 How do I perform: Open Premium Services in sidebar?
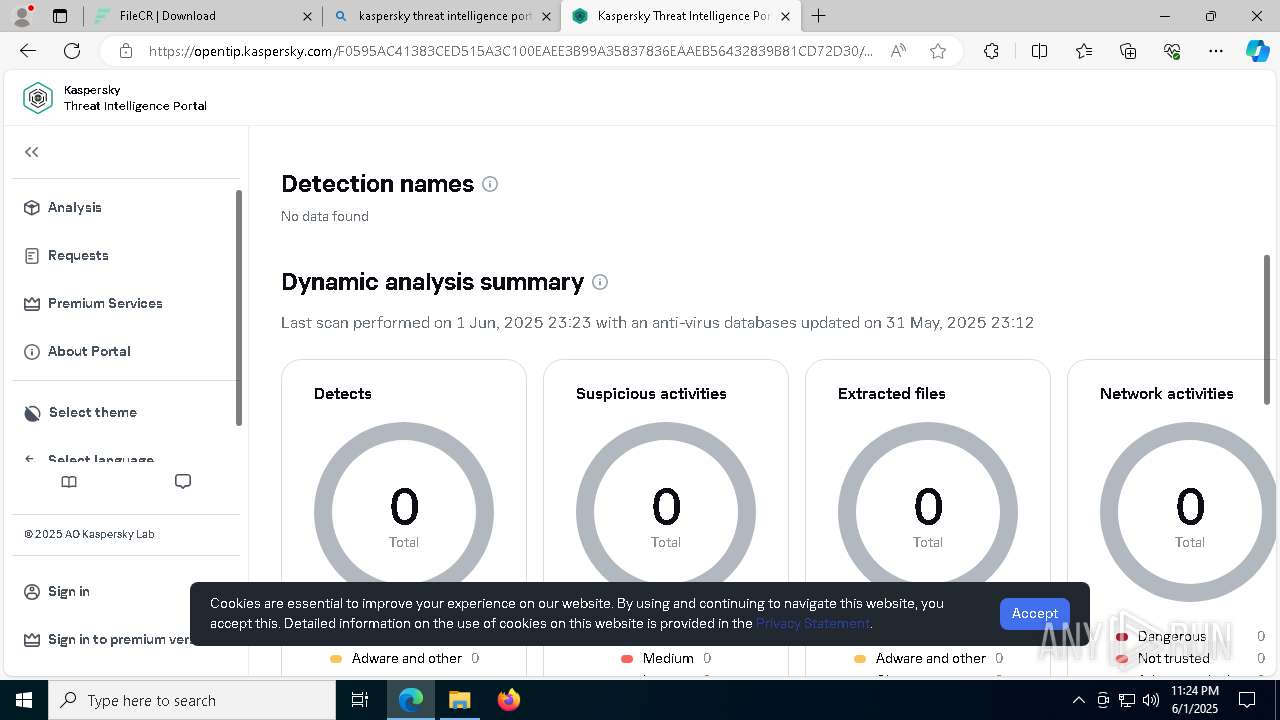(x=93, y=303)
